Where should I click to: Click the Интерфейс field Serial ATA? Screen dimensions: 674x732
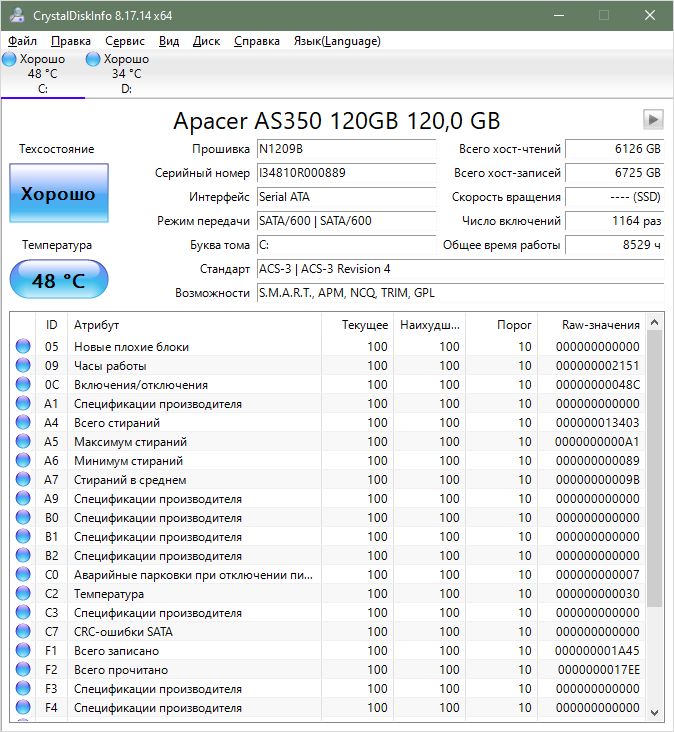coord(346,197)
